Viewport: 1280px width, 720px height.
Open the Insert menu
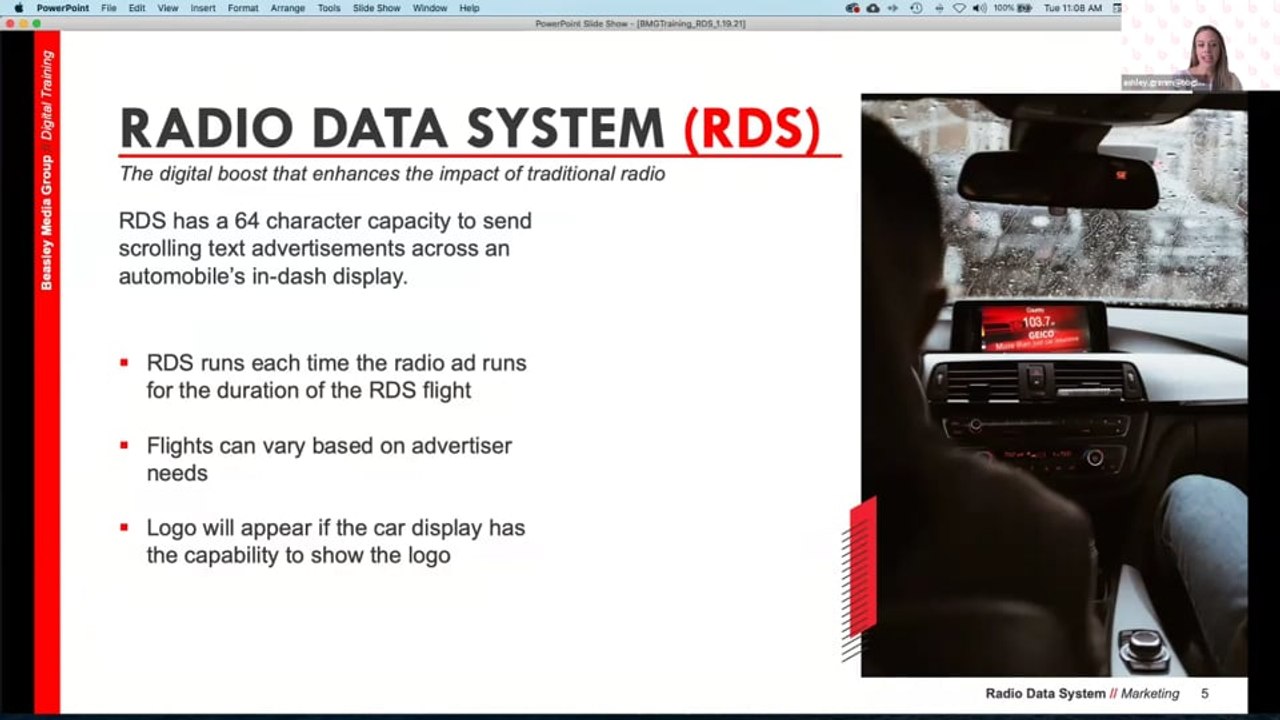(x=203, y=8)
